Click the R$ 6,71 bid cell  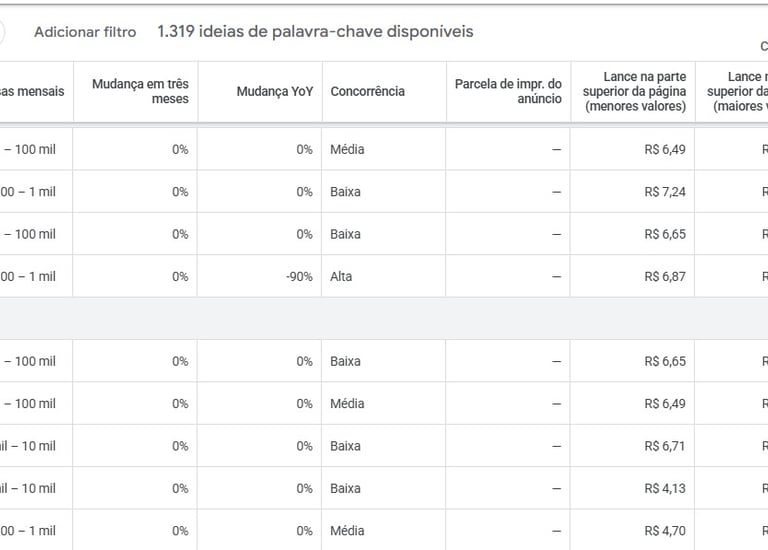click(x=665, y=446)
